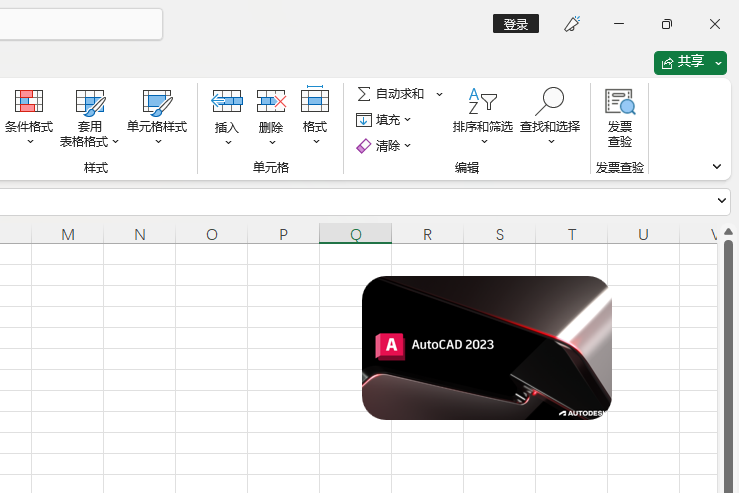The image size is (739, 493).
Task: Select the AutoCAD 2023 picture
Action: point(487,348)
